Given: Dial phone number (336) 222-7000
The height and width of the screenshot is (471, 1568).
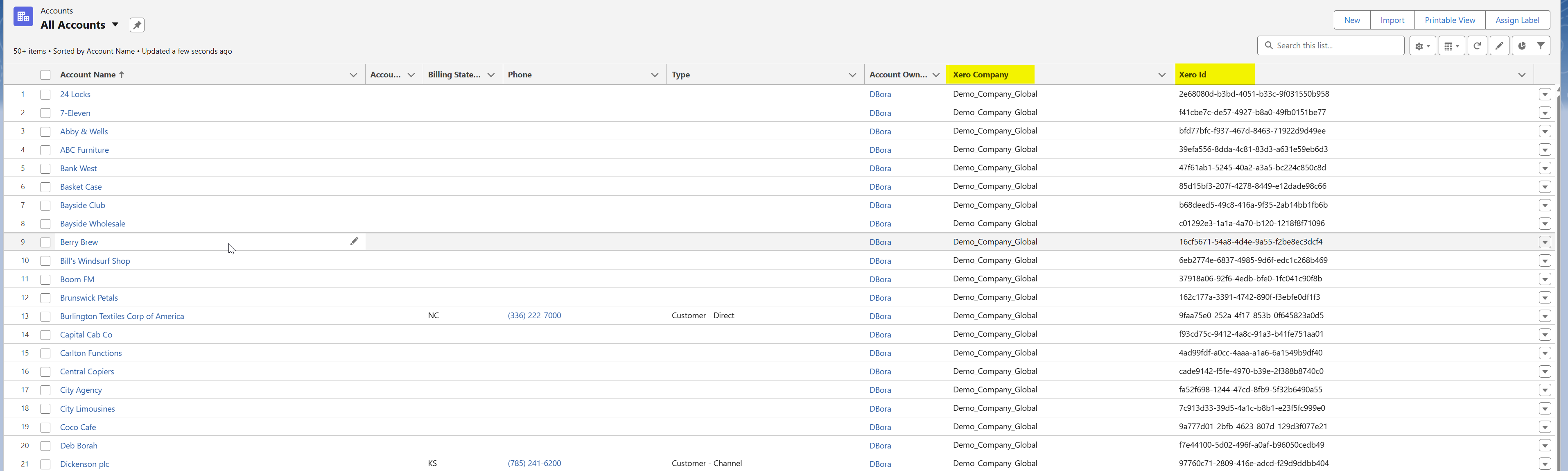Looking at the screenshot, I should [x=534, y=316].
